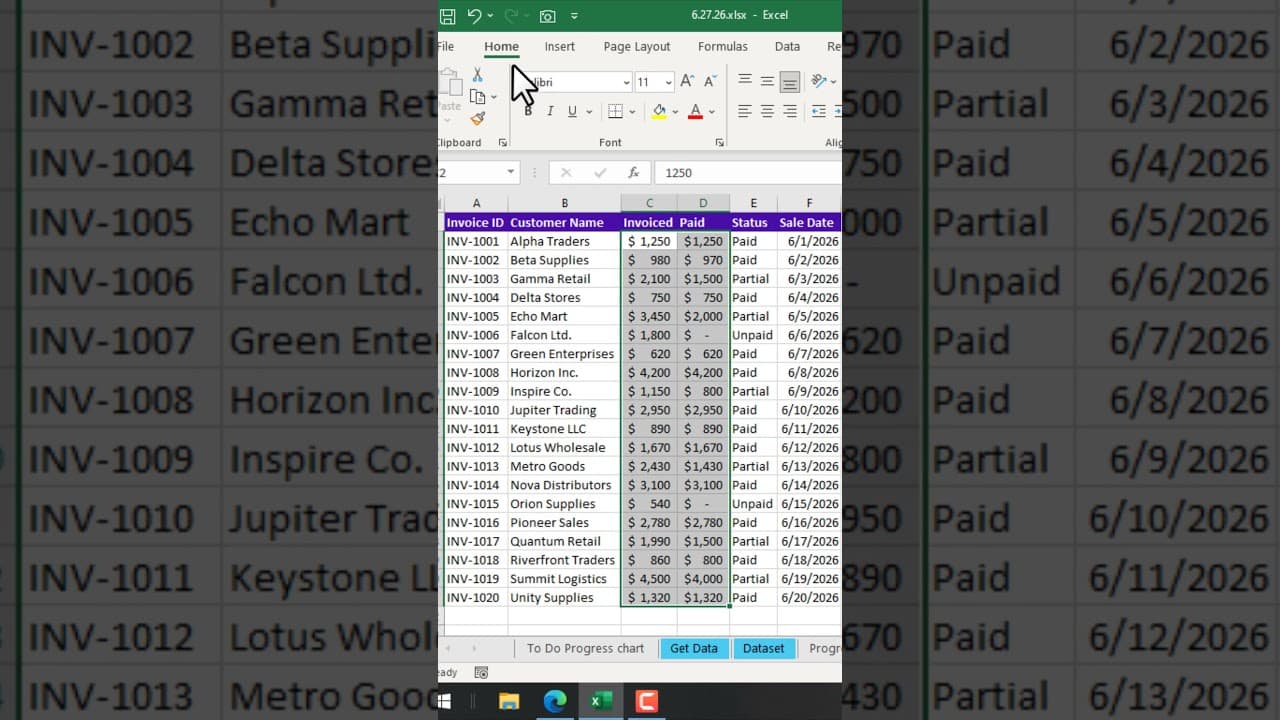Open the File menu tab

[x=446, y=47]
